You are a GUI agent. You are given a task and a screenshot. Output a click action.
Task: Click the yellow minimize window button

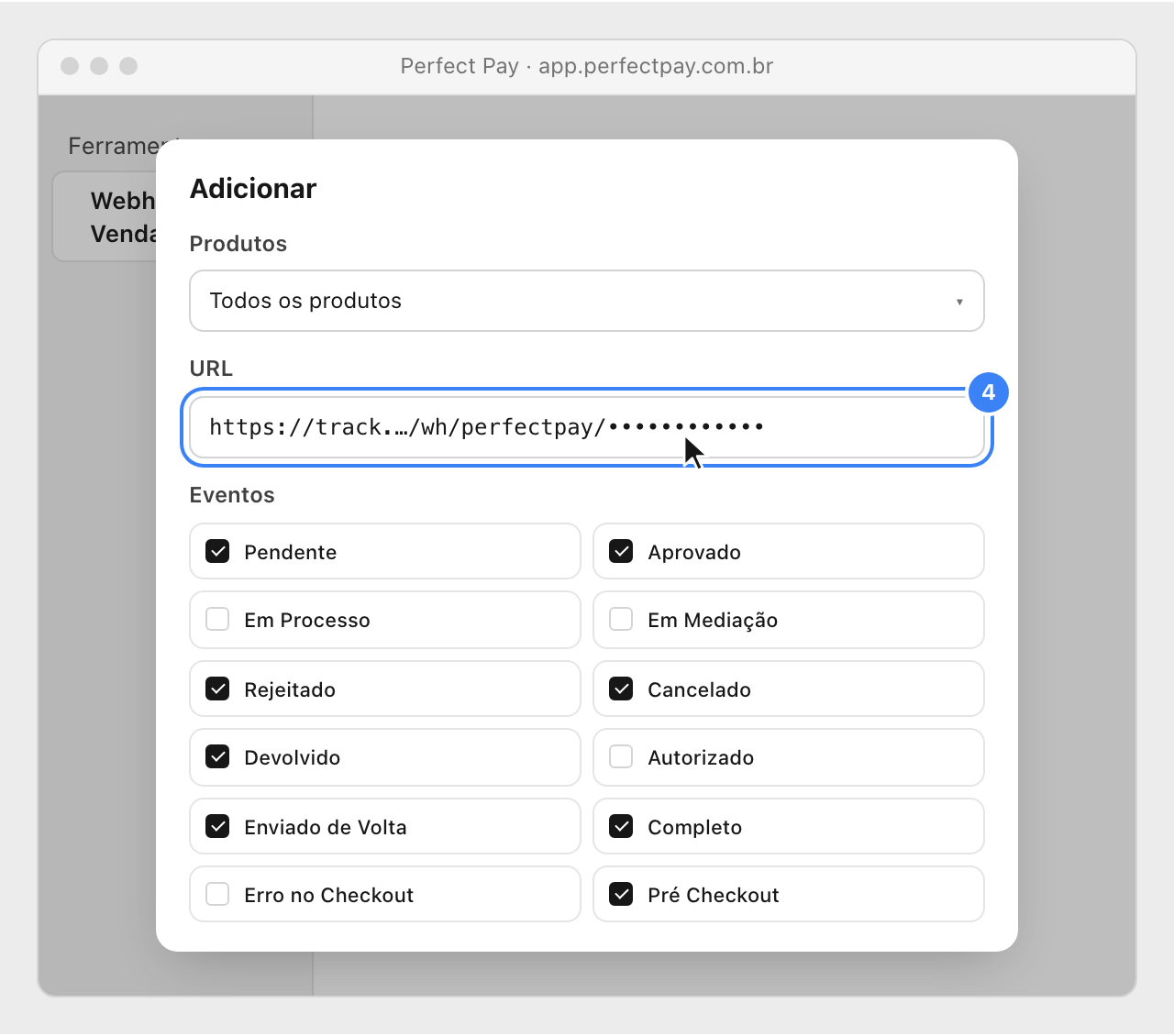pyautogui.click(x=99, y=66)
